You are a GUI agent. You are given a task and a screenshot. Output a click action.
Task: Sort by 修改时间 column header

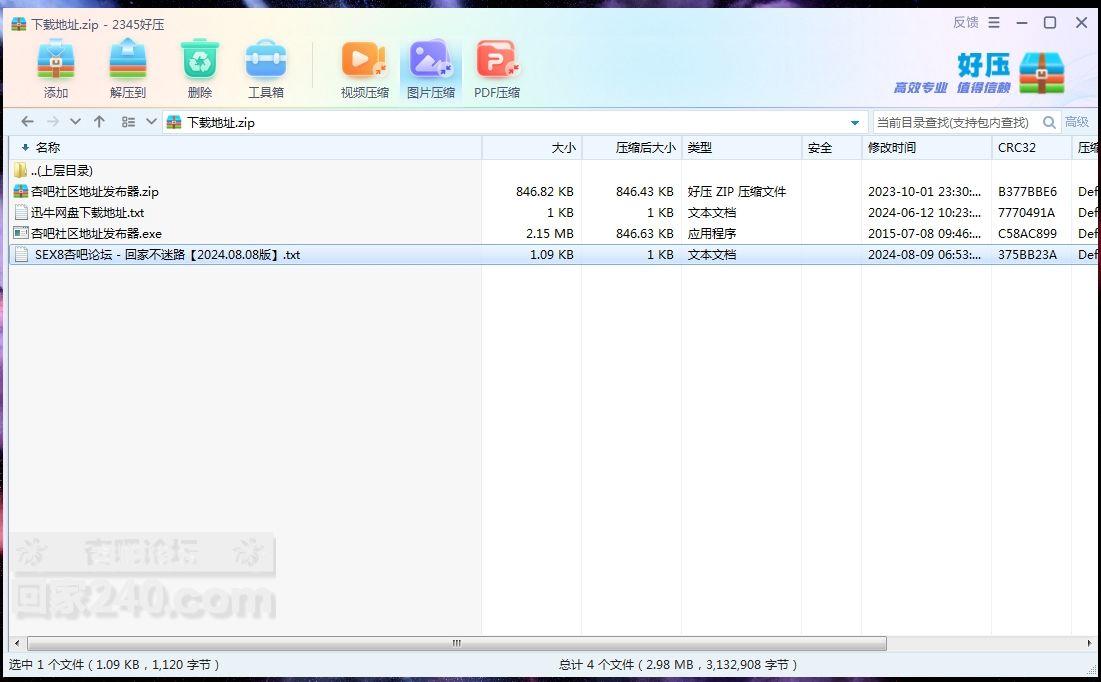point(926,147)
